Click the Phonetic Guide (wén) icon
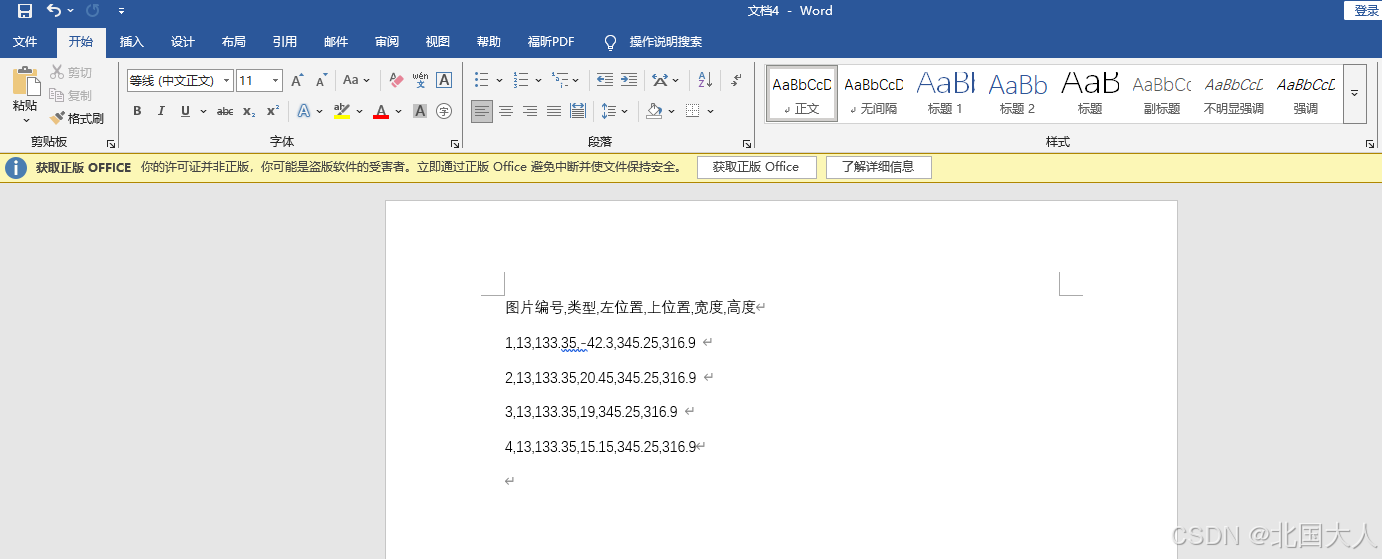The width and height of the screenshot is (1382, 559). [420, 80]
